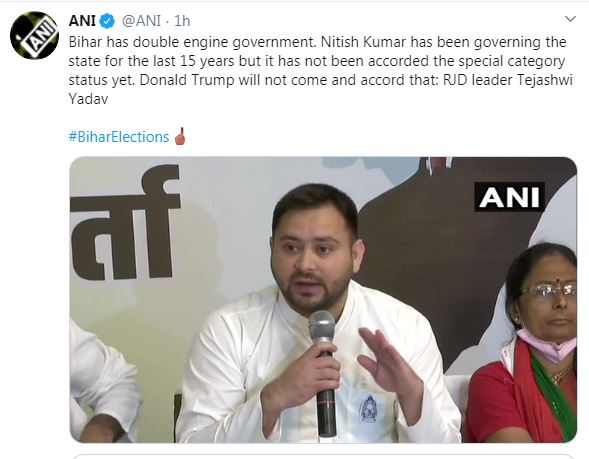This screenshot has height=459, width=589.
Task: Click the speaker's raised hand in photo
Action: pos(391,372)
